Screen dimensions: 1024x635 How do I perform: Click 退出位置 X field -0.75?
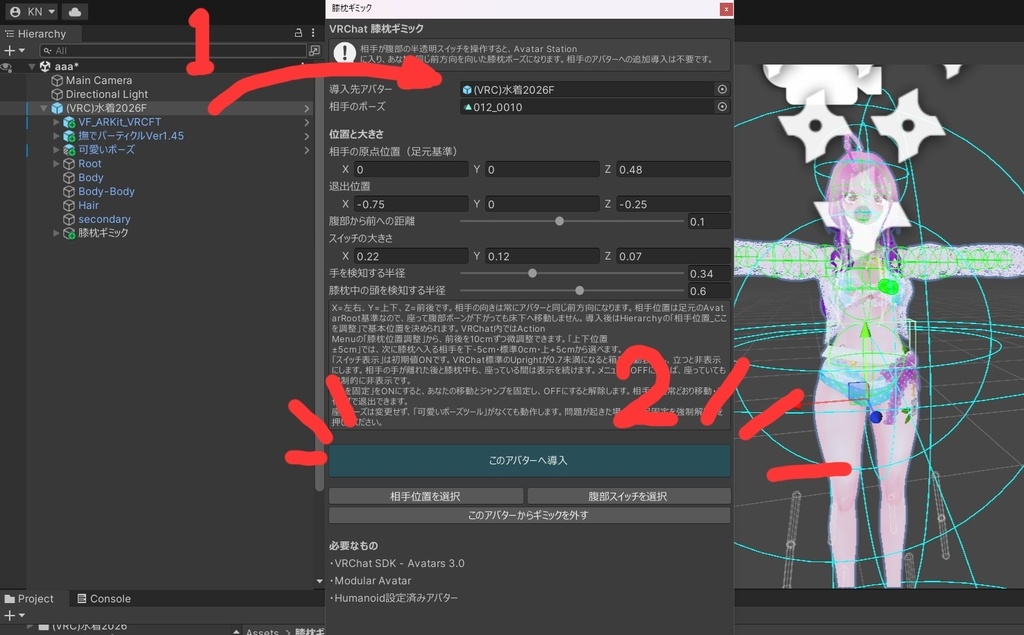coord(411,204)
